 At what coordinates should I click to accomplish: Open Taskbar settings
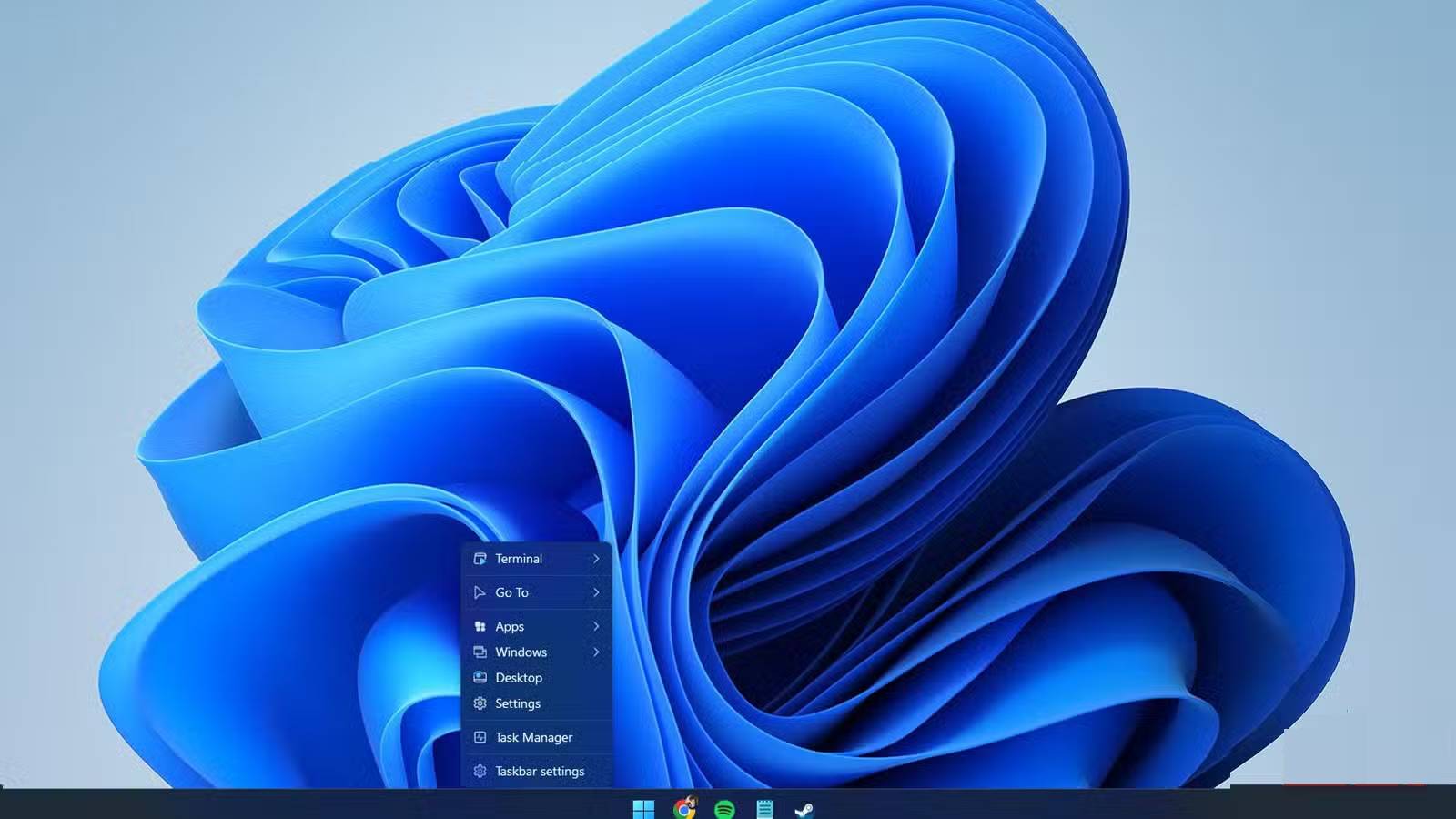coord(539,771)
